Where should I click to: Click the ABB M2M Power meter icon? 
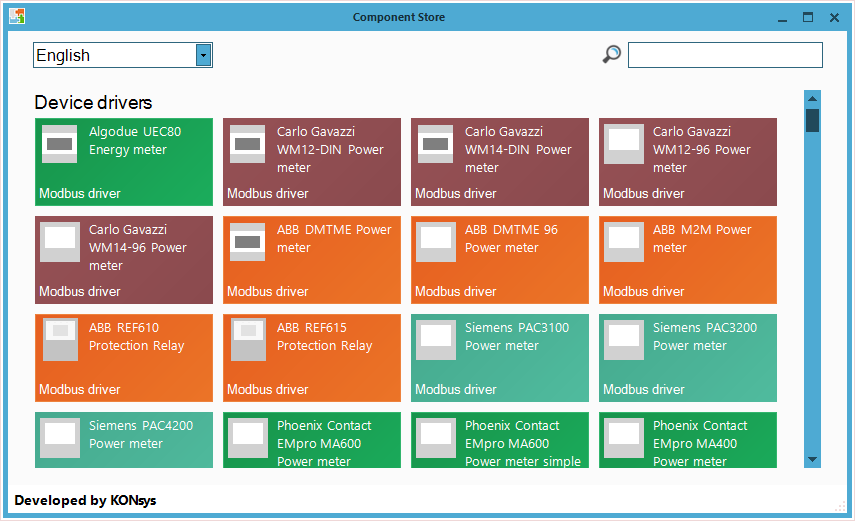[624, 242]
